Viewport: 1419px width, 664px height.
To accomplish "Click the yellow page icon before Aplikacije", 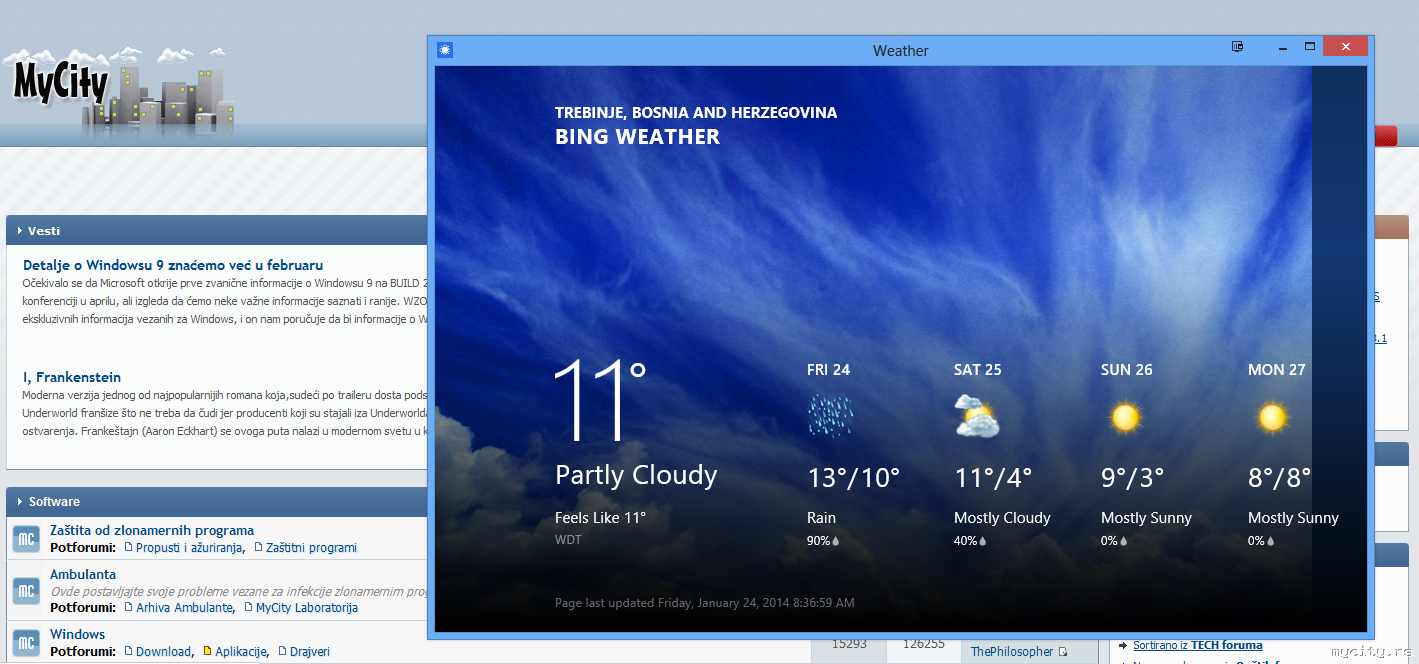I will pyautogui.click(x=207, y=651).
